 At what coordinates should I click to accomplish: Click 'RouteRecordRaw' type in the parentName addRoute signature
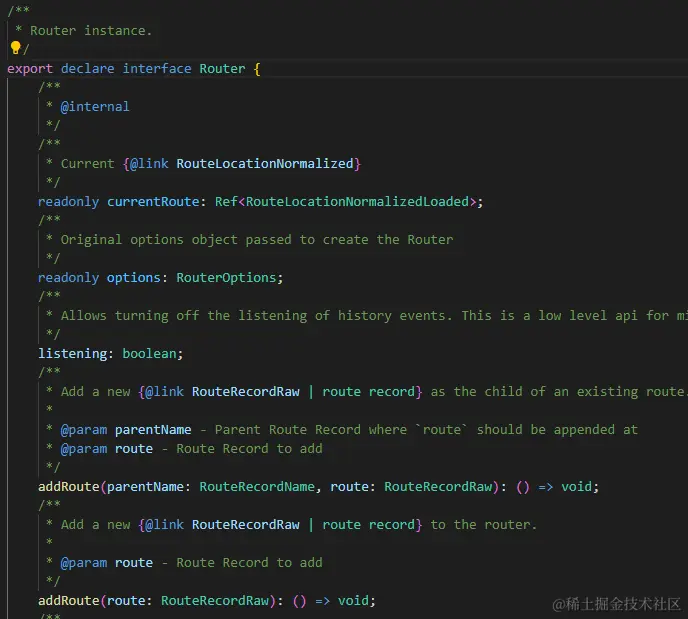(438, 487)
